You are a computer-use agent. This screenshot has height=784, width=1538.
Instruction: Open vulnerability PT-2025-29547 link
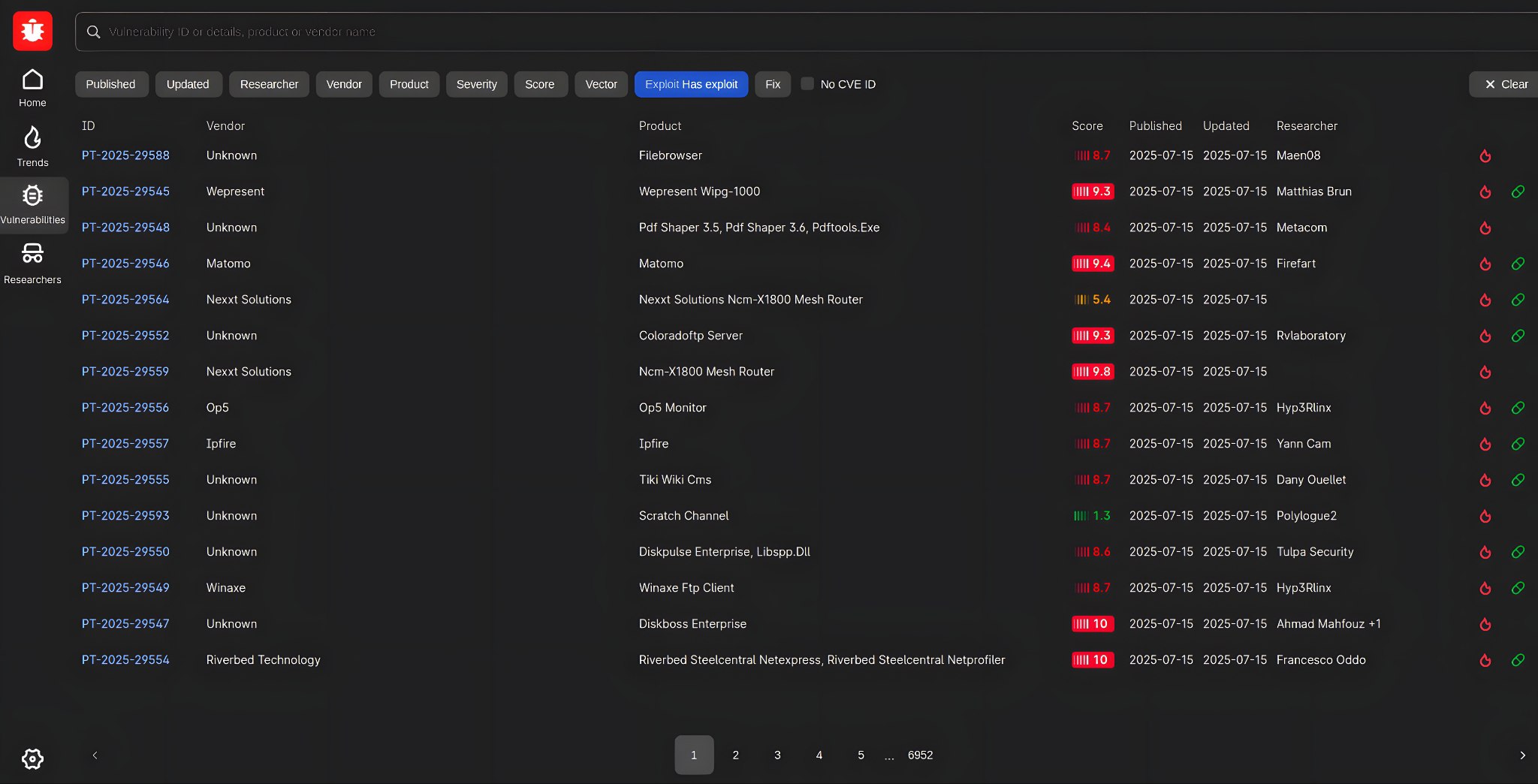125,624
